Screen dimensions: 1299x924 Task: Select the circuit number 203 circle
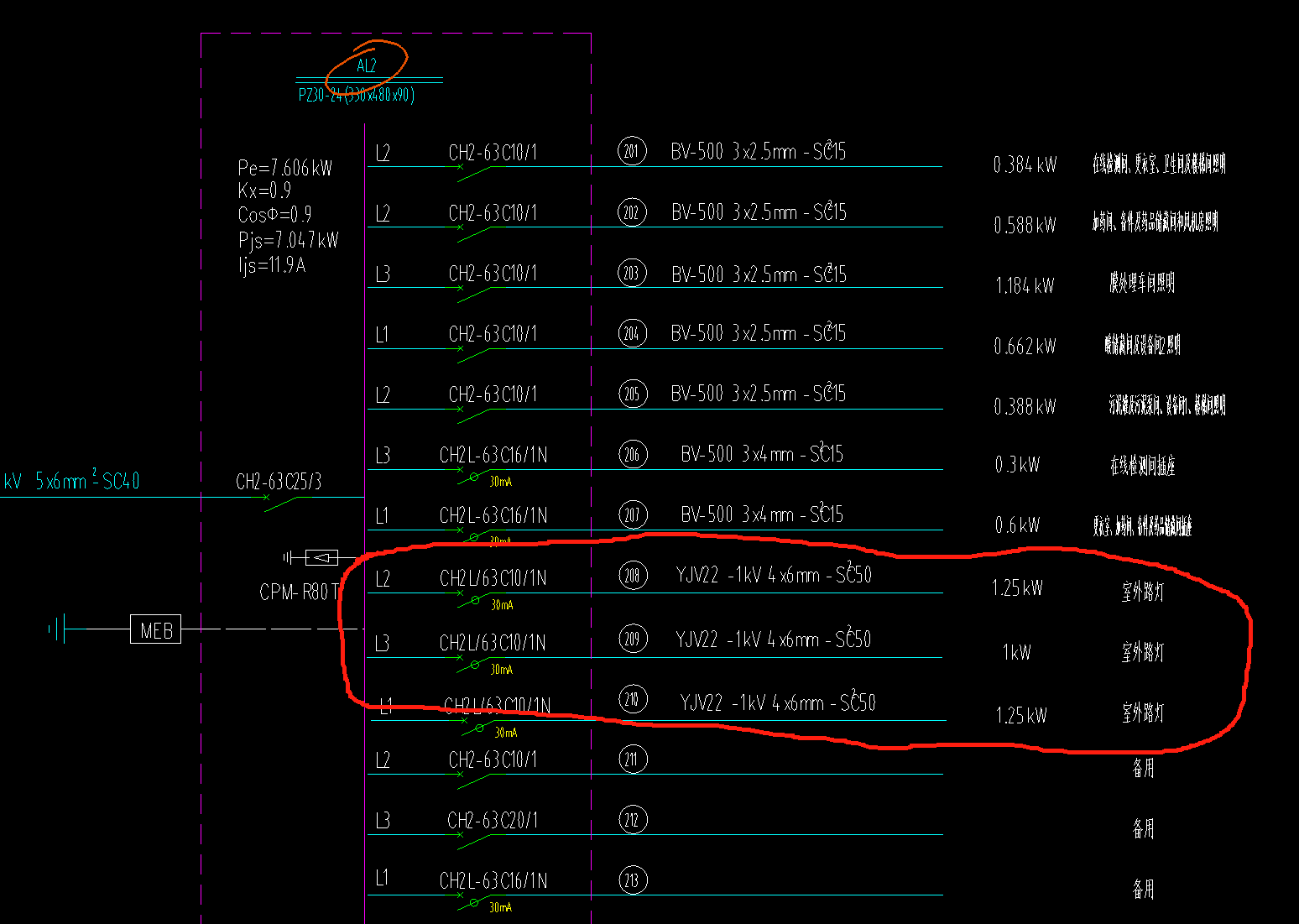[632, 273]
